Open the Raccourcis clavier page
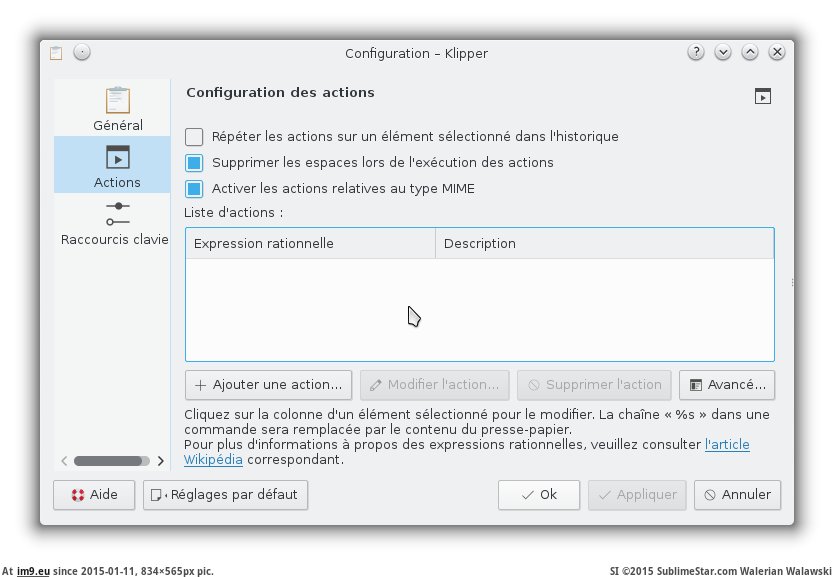The image size is (834, 577). (x=114, y=221)
